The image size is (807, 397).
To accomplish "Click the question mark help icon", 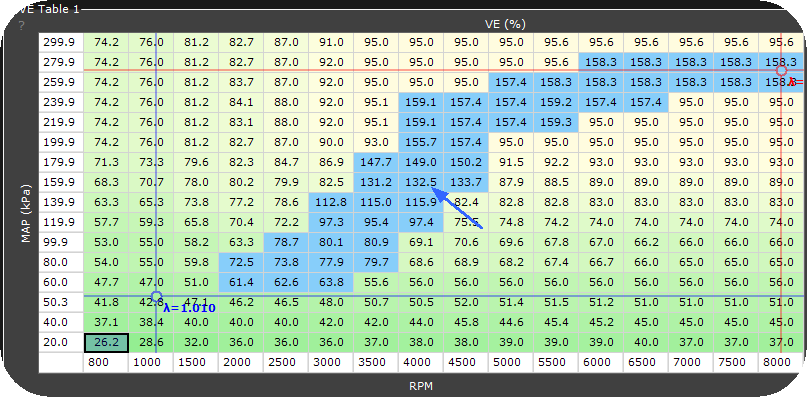I will tap(22, 26).
